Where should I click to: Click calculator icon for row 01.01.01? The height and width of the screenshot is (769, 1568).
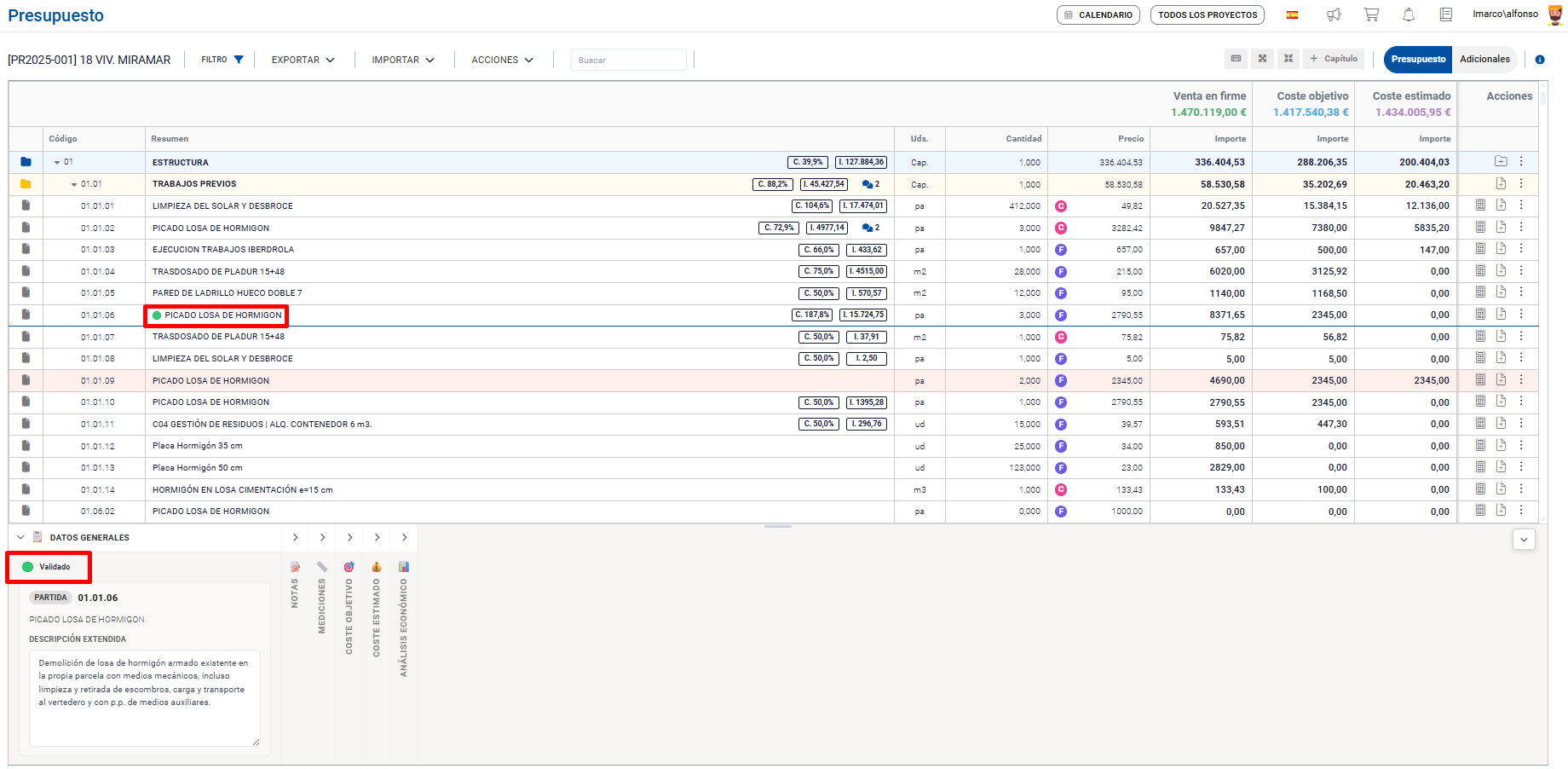[1480, 205]
